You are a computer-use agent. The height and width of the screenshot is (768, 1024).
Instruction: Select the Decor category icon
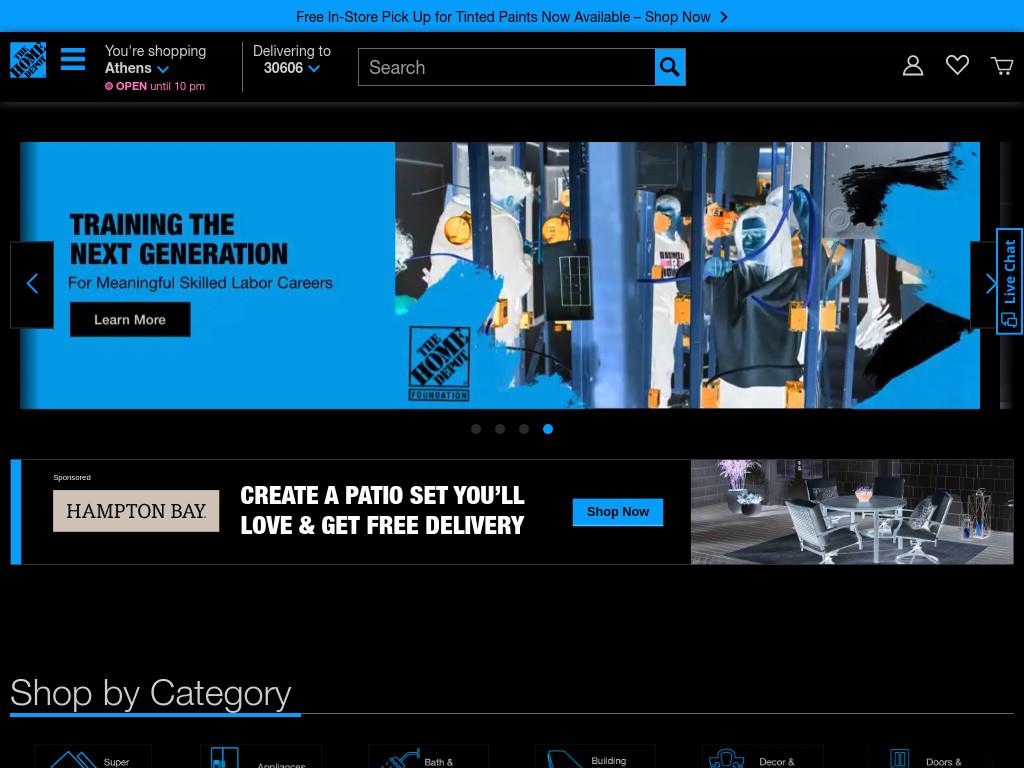[x=726, y=759]
